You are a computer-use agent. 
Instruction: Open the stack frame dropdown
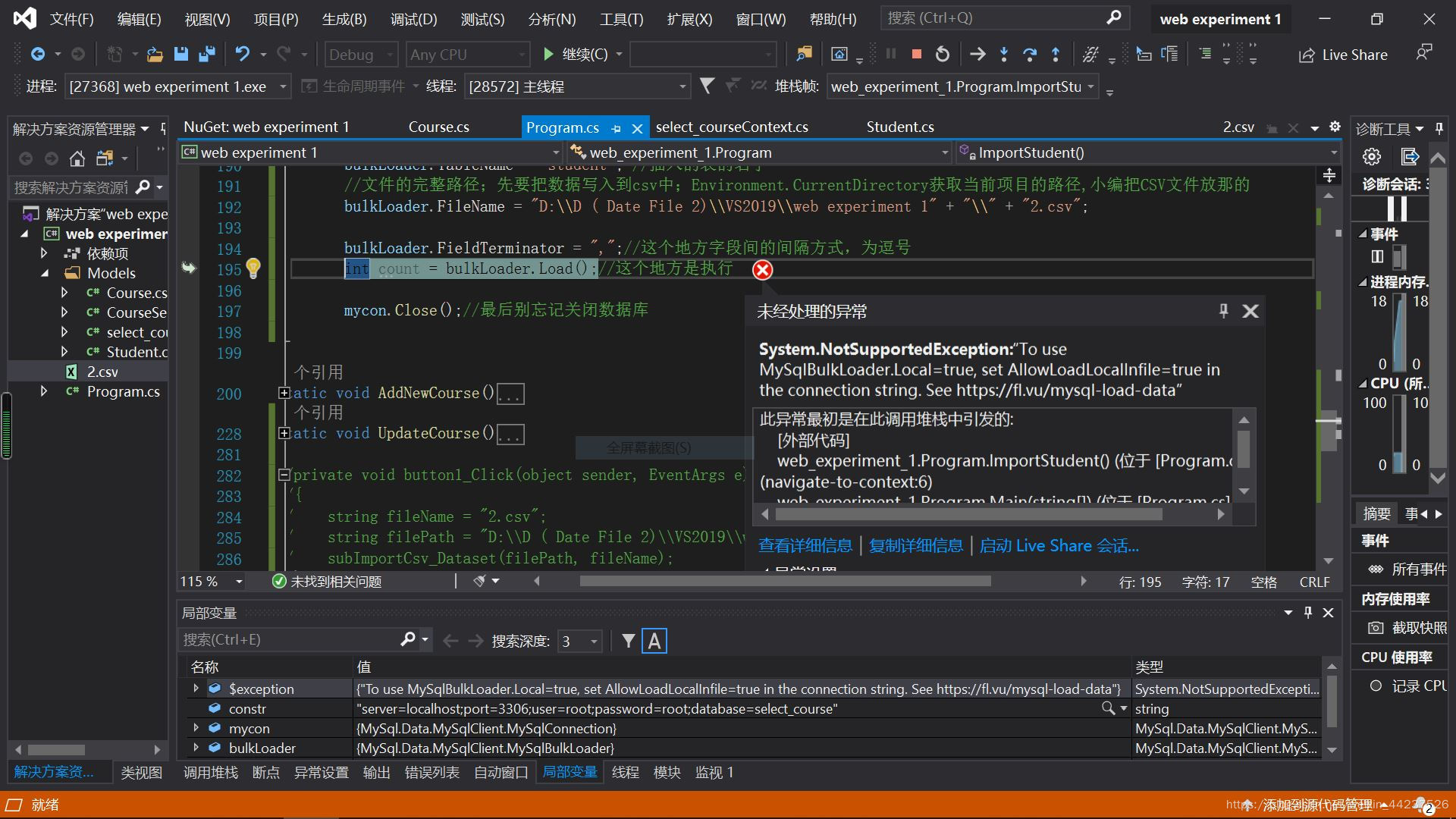962,86
